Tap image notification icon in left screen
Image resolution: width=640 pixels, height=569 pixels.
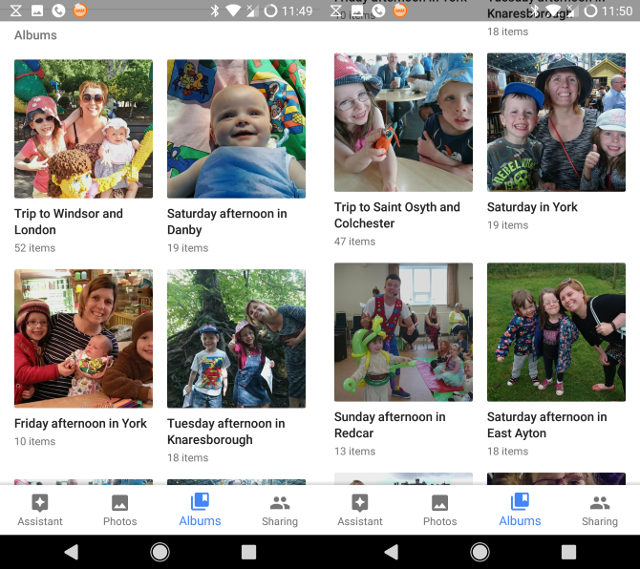tap(37, 11)
